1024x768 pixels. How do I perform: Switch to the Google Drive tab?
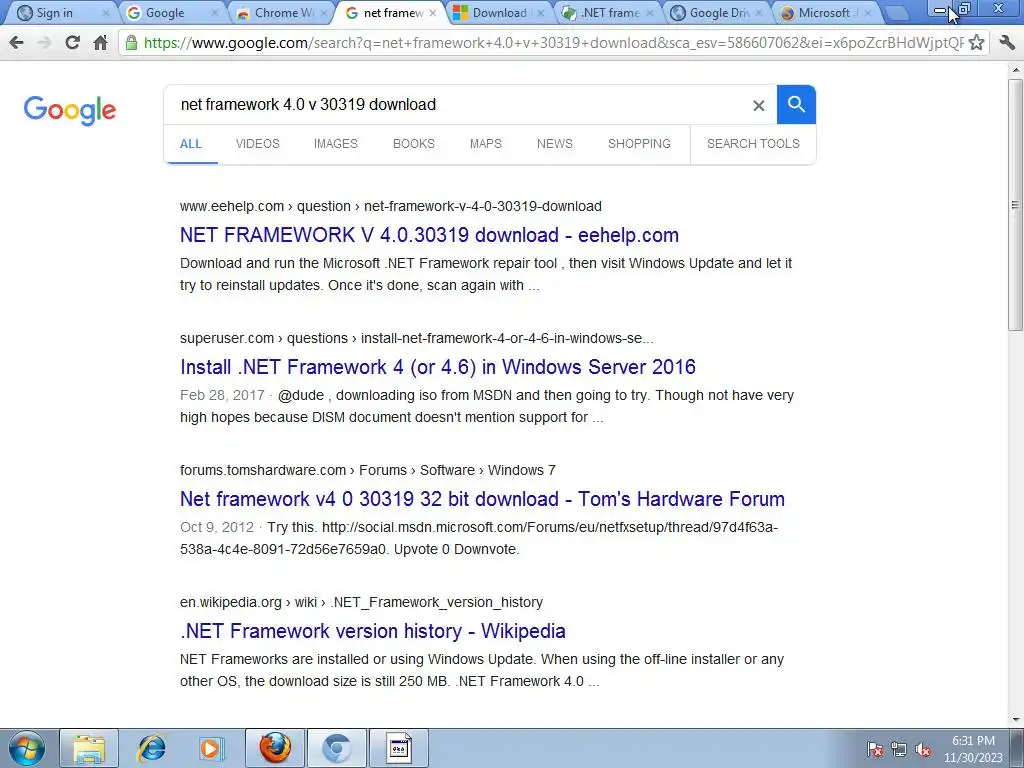pos(718,13)
